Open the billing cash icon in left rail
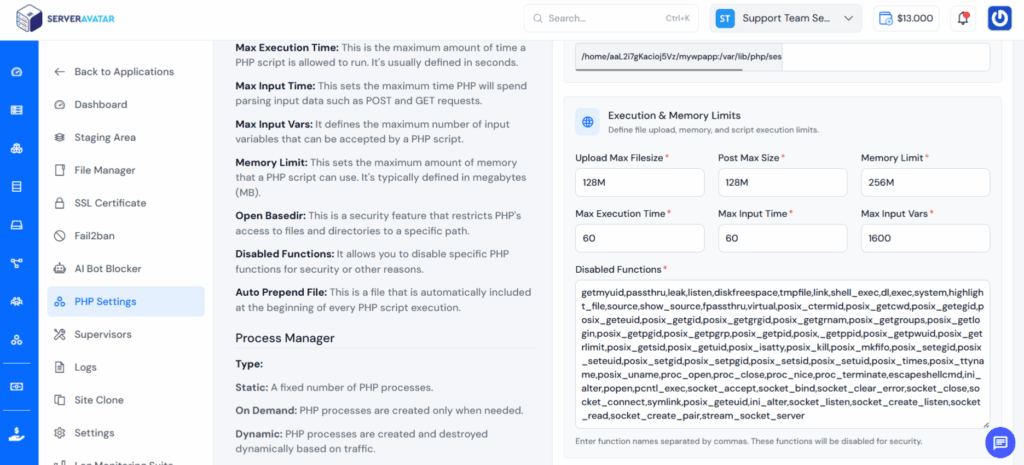1024x465 pixels. click(17, 387)
